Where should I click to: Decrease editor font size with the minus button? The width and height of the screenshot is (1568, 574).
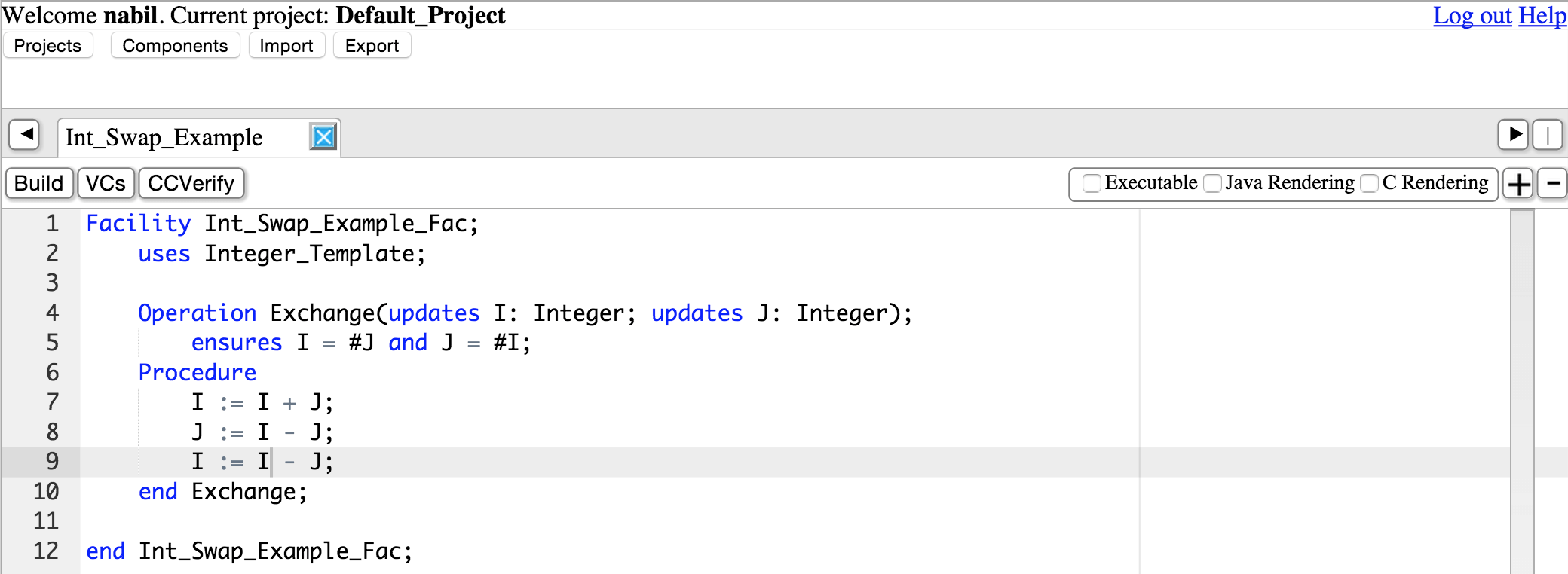pos(1553,184)
